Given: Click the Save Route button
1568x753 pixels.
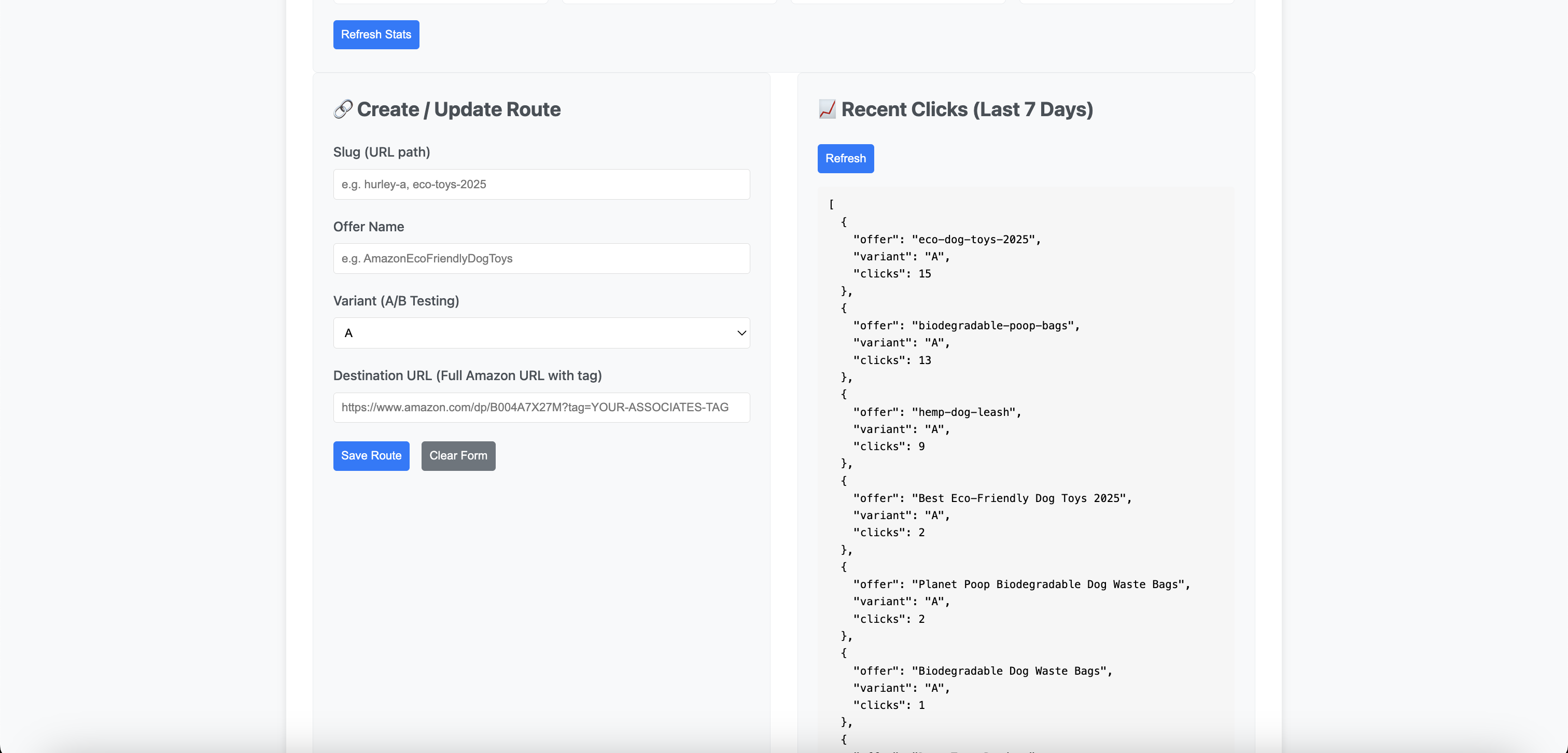Looking at the screenshot, I should [x=371, y=455].
